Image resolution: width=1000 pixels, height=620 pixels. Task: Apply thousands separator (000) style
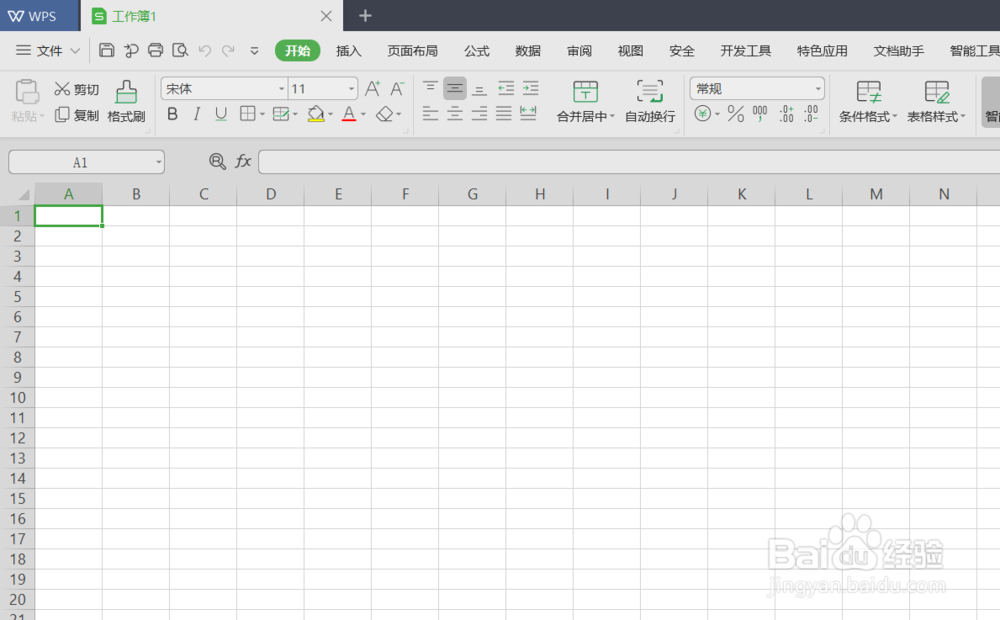760,114
